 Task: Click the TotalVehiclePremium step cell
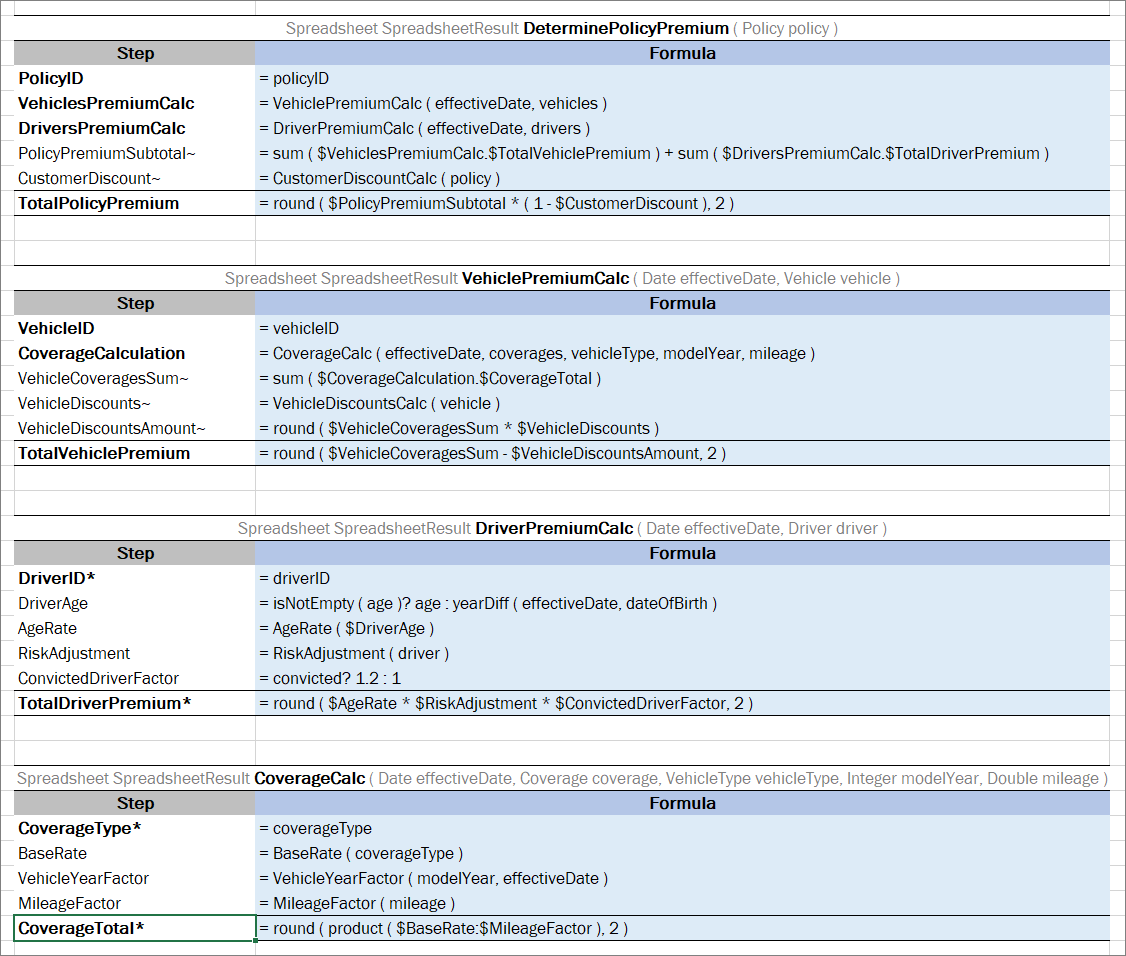point(135,453)
